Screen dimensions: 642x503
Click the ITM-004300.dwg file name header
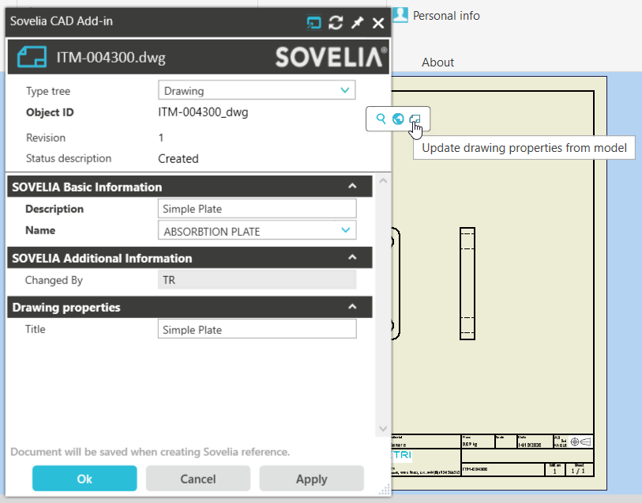pyautogui.click(x=111, y=57)
